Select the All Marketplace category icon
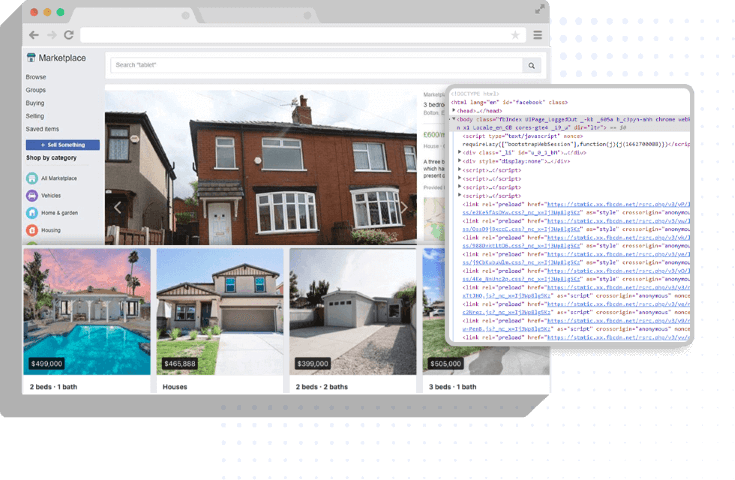The image size is (735, 480). (x=32, y=178)
